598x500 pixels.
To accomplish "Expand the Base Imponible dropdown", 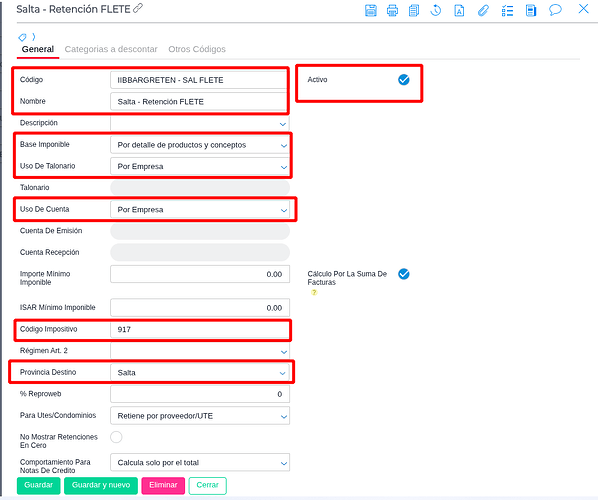I will (x=200, y=145).
